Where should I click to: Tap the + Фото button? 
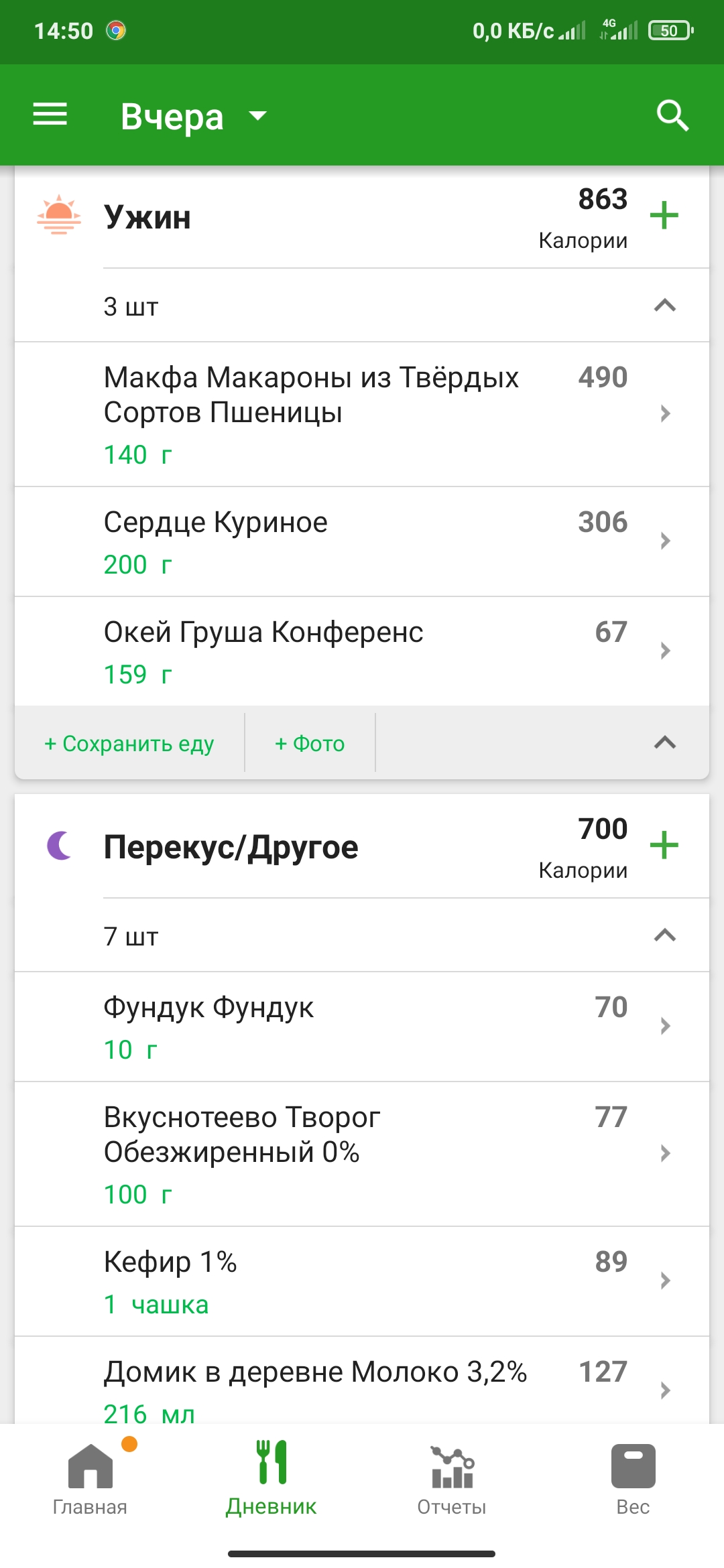[x=310, y=743]
